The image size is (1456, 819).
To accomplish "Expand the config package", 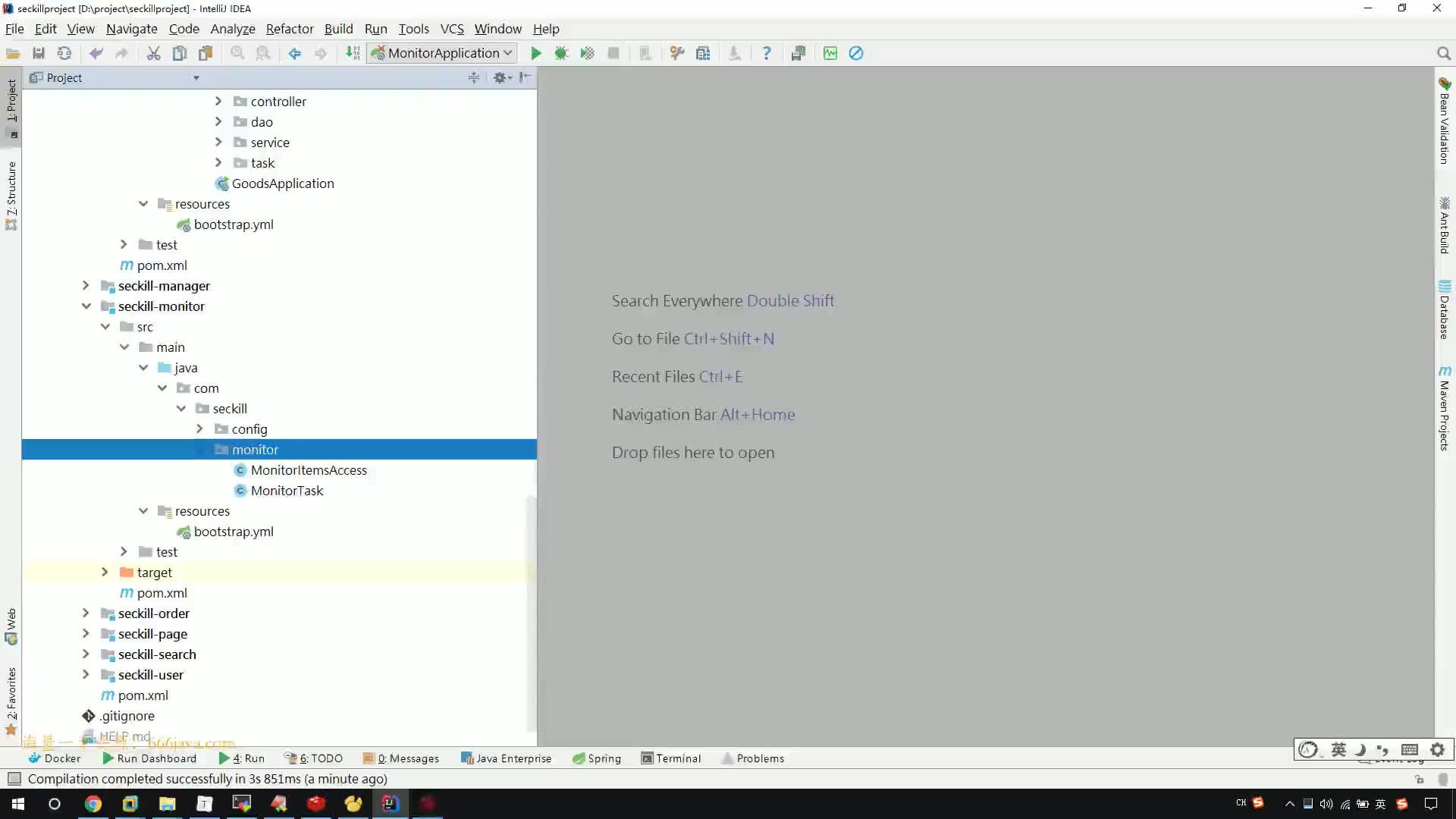I will (x=199, y=428).
